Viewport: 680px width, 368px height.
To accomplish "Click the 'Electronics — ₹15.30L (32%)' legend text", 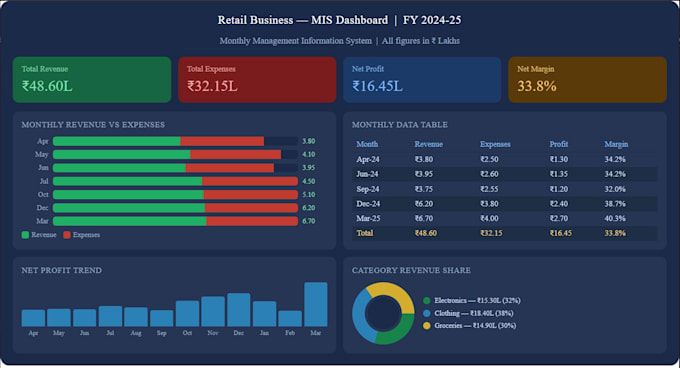I will [477, 300].
